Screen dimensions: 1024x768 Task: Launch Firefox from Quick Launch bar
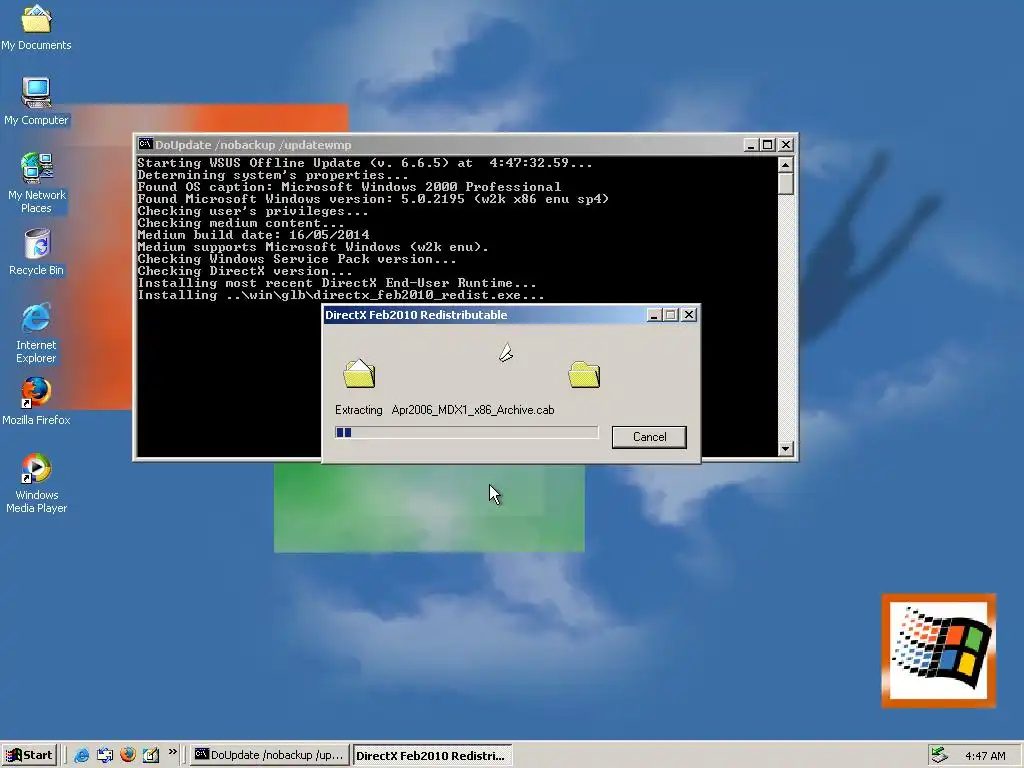tap(127, 755)
